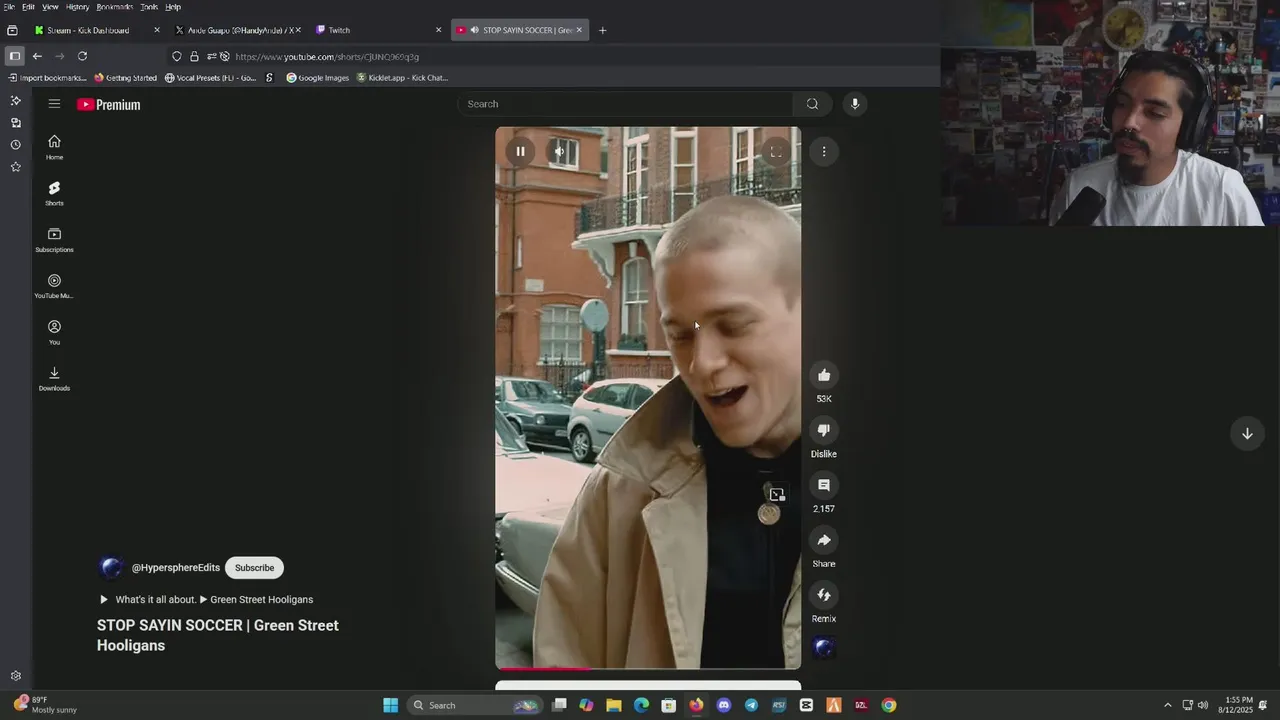Image resolution: width=1280 pixels, height=720 pixels.
Task: Share this Short
Action: [x=824, y=540]
